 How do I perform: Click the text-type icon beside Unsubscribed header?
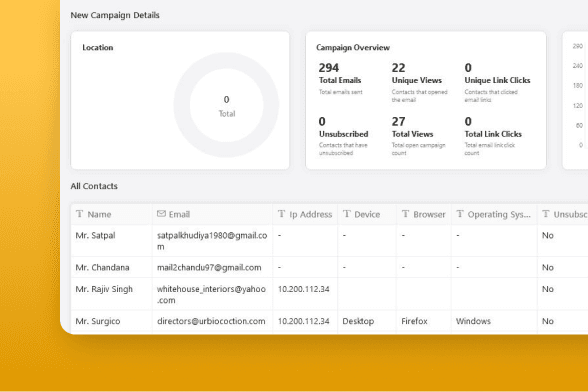pos(546,214)
